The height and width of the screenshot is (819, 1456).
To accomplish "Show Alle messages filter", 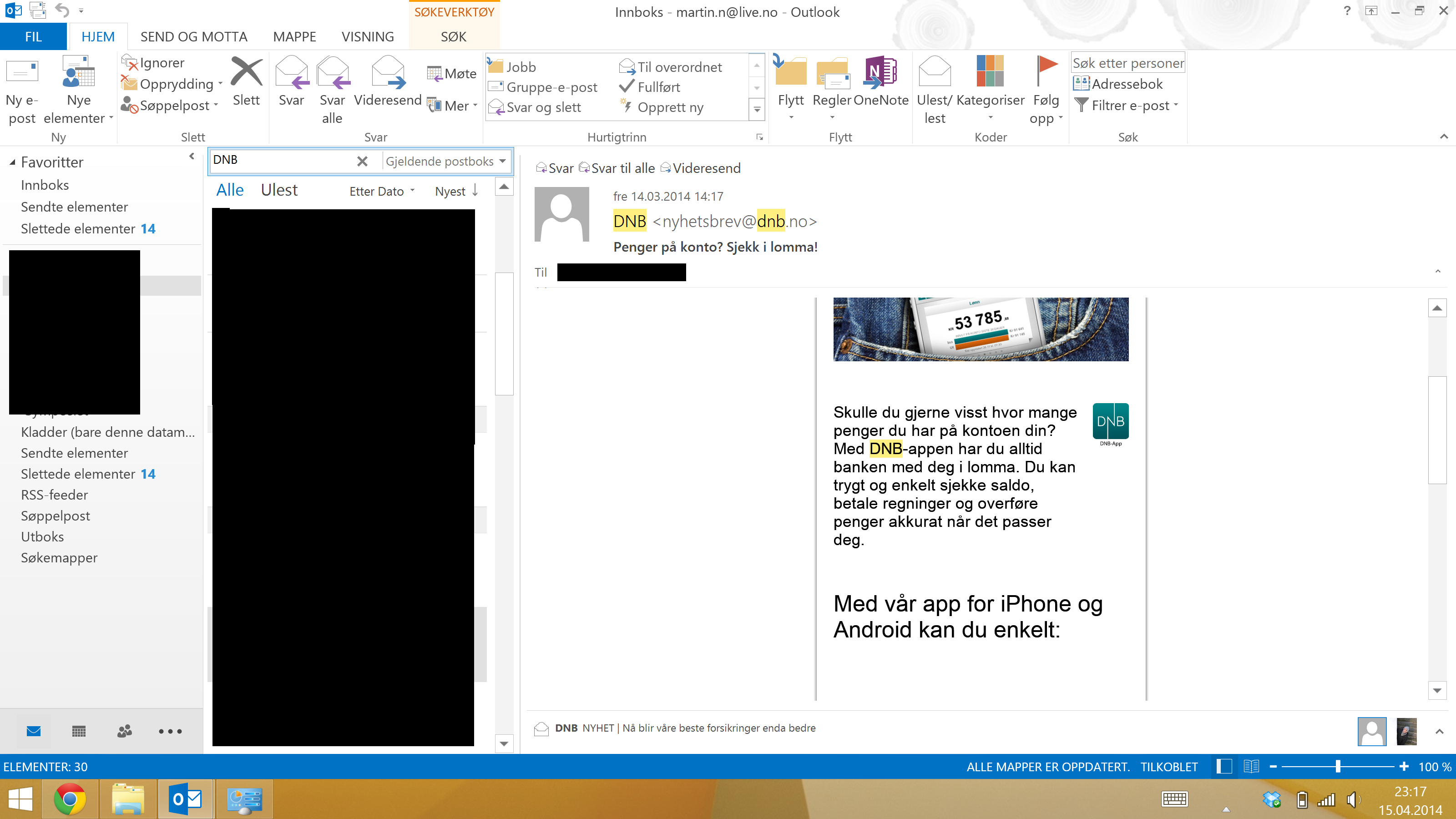I will coord(230,190).
